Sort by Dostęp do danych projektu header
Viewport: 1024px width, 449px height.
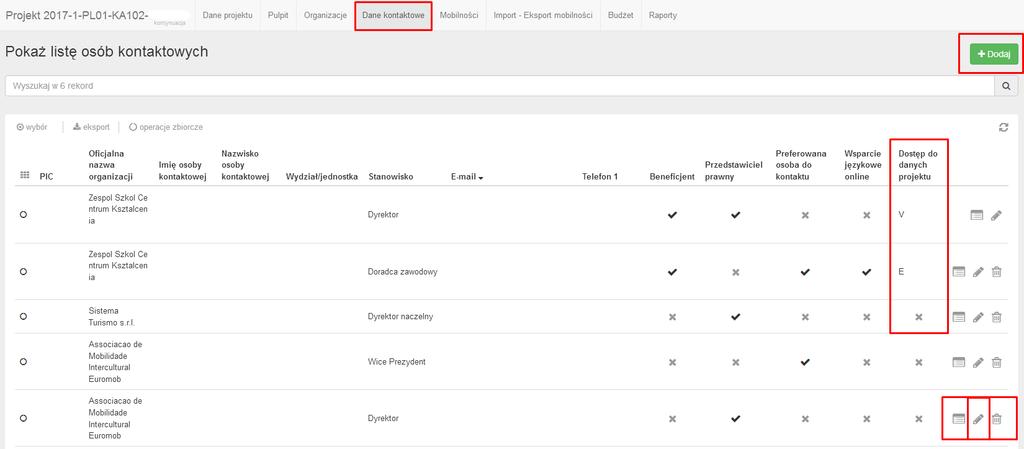(918, 165)
